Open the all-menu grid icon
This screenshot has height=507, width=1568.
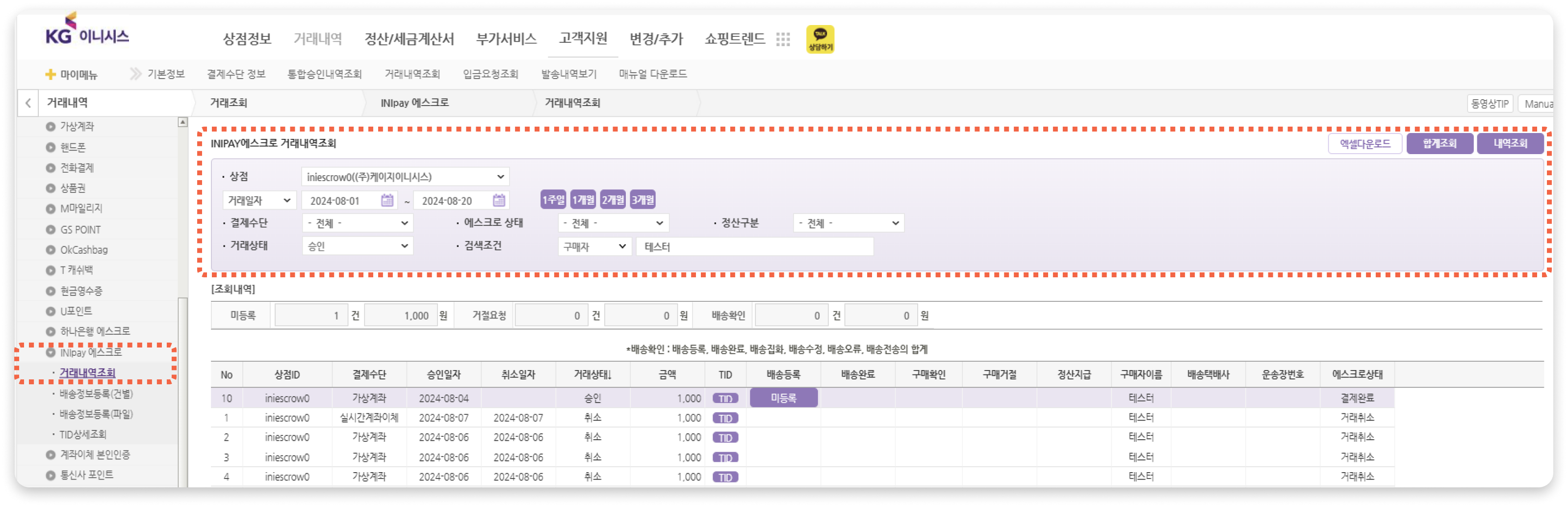pyautogui.click(x=783, y=39)
